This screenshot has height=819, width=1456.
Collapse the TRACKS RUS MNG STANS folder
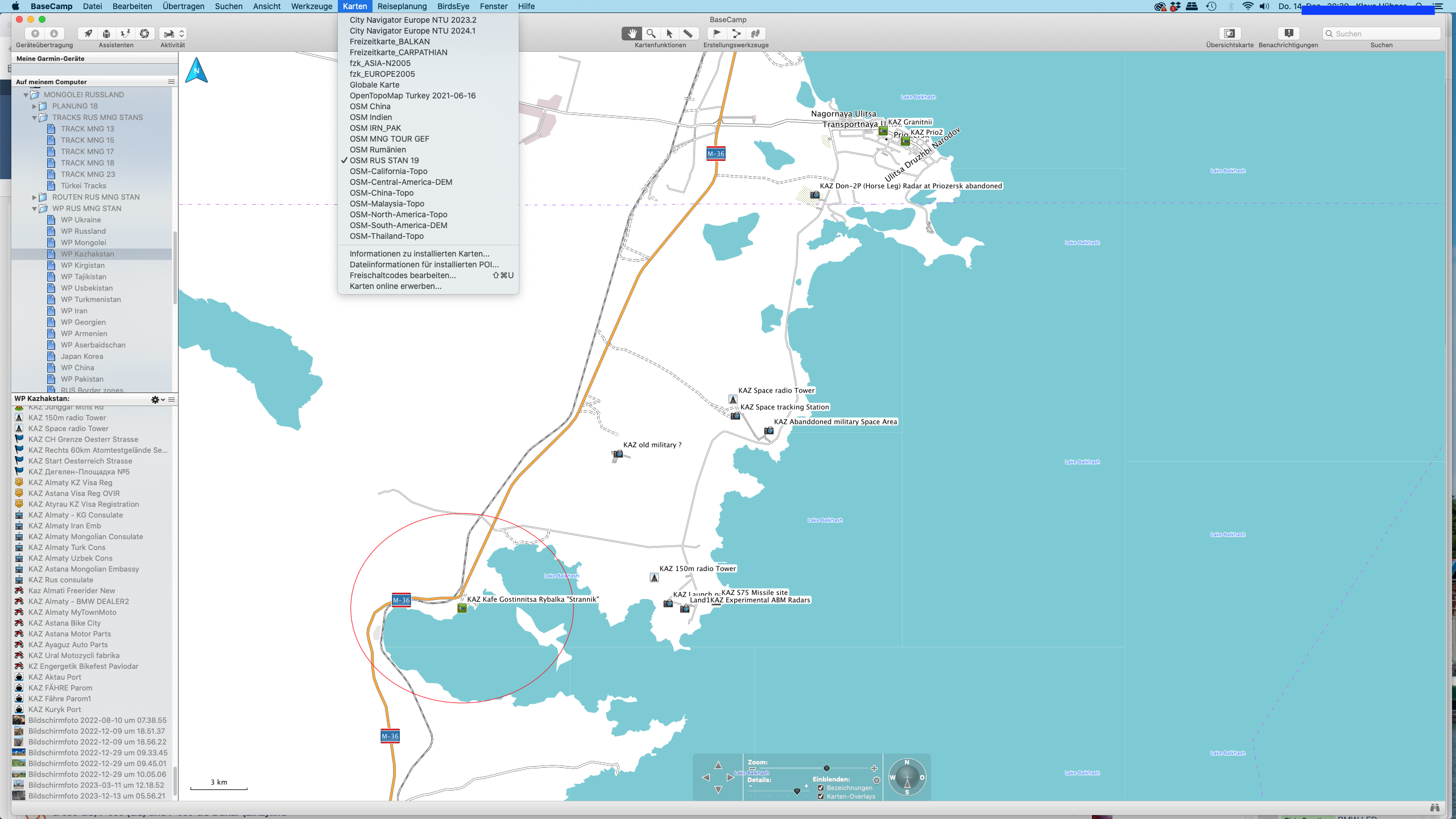[34, 118]
